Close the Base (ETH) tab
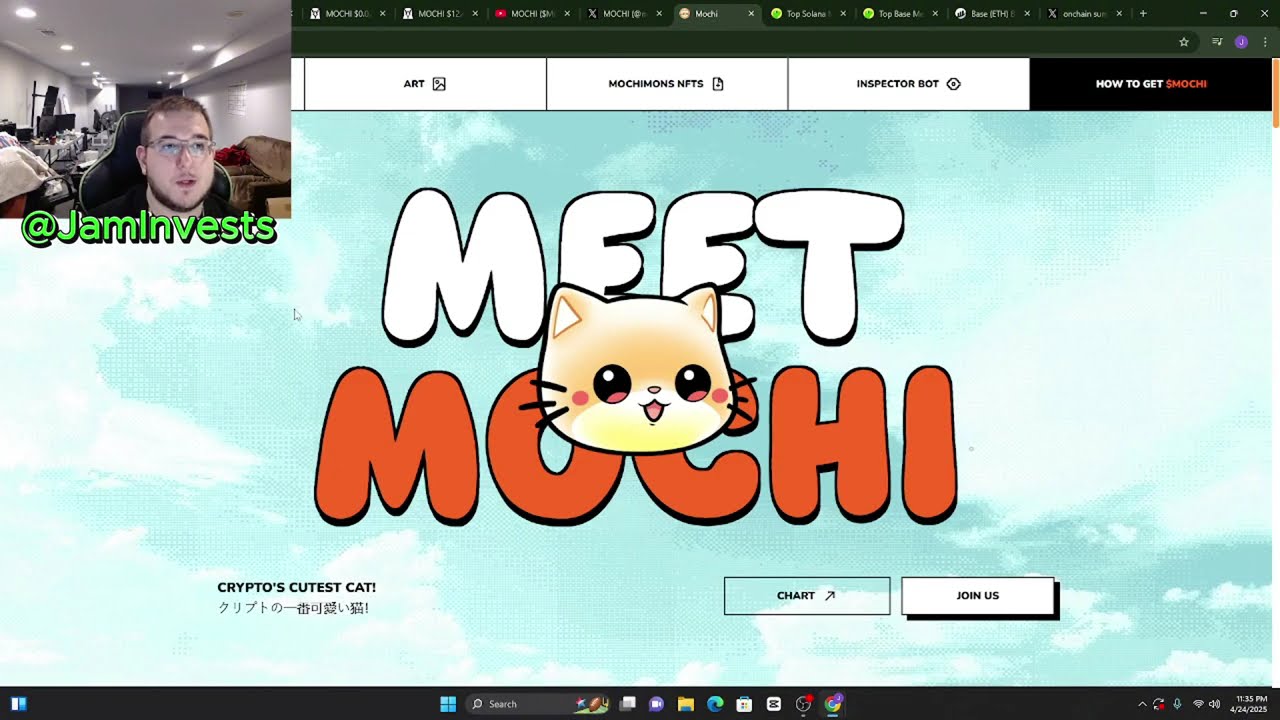 tap(1027, 14)
